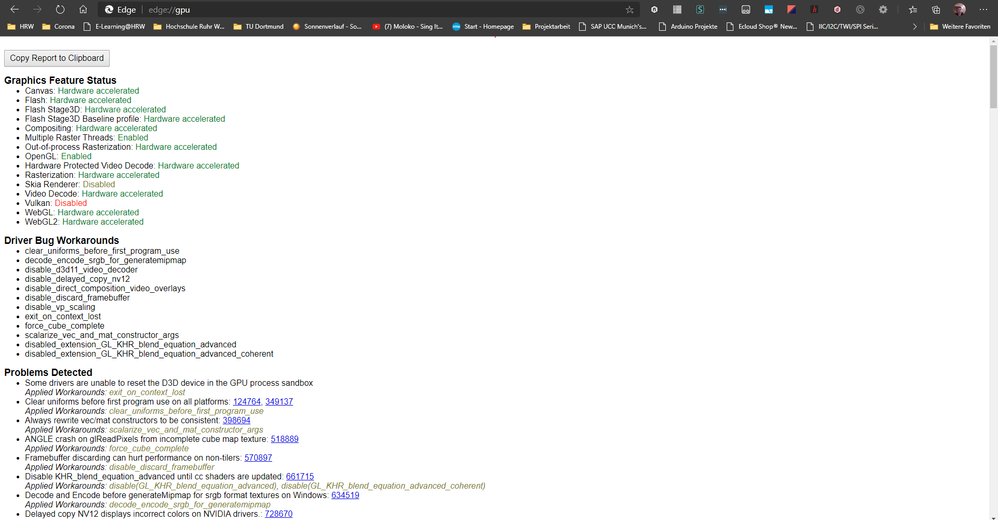
Task: Reload the edge://gpu page
Action: point(60,10)
